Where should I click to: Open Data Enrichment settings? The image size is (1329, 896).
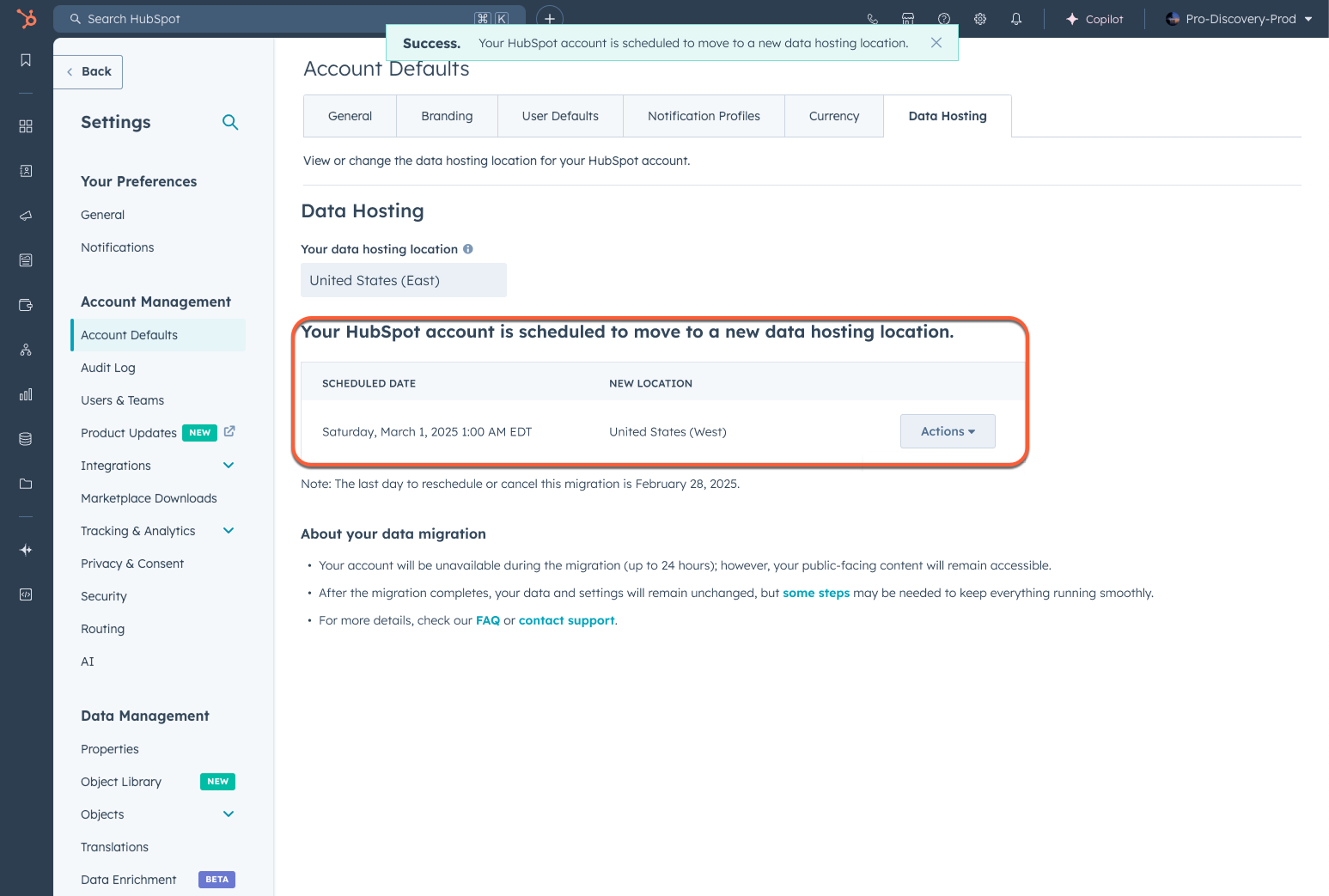pos(128,880)
